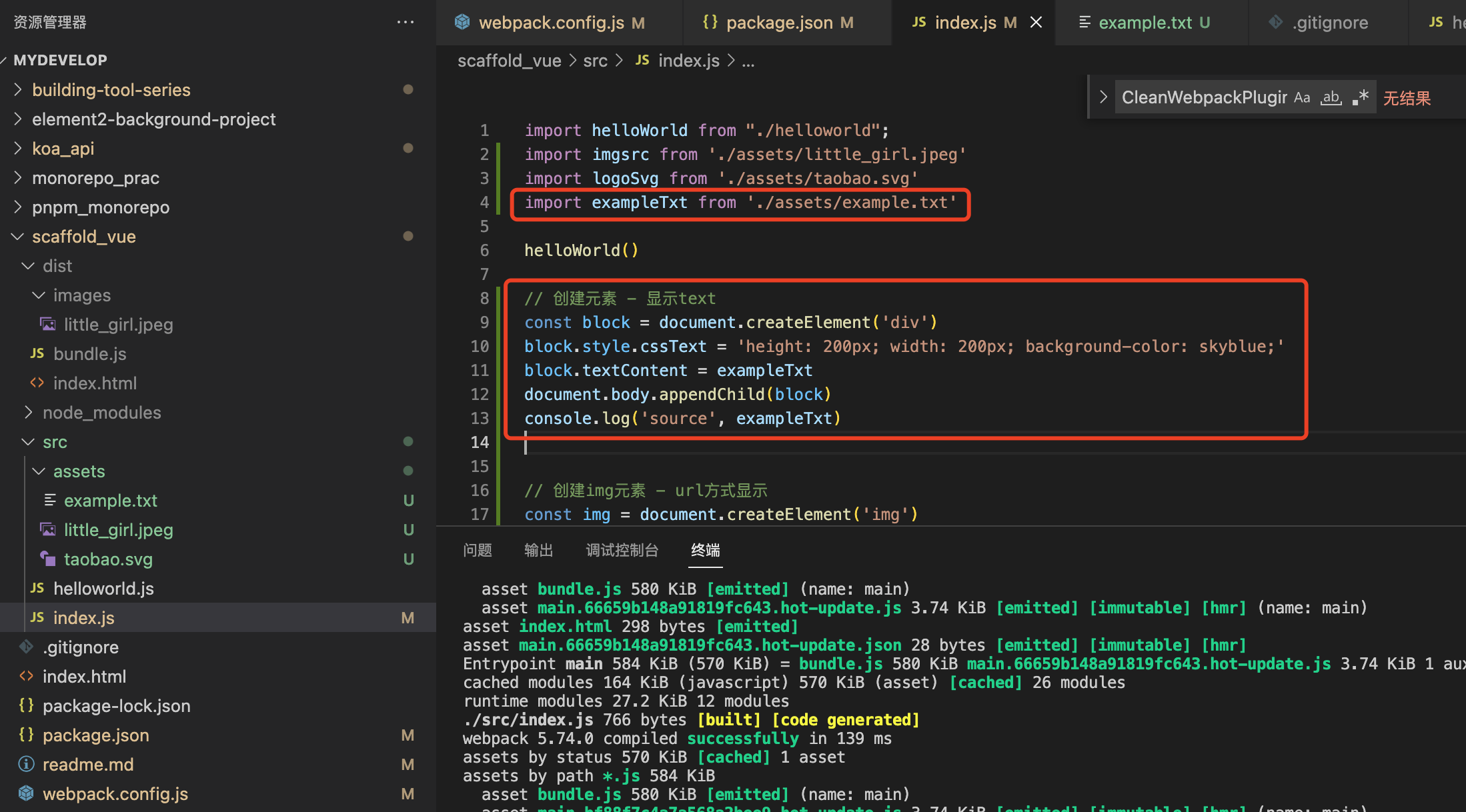The width and height of the screenshot is (1466, 812).
Task: Click JS icon of bundle.js in dist
Action: pos(37,353)
